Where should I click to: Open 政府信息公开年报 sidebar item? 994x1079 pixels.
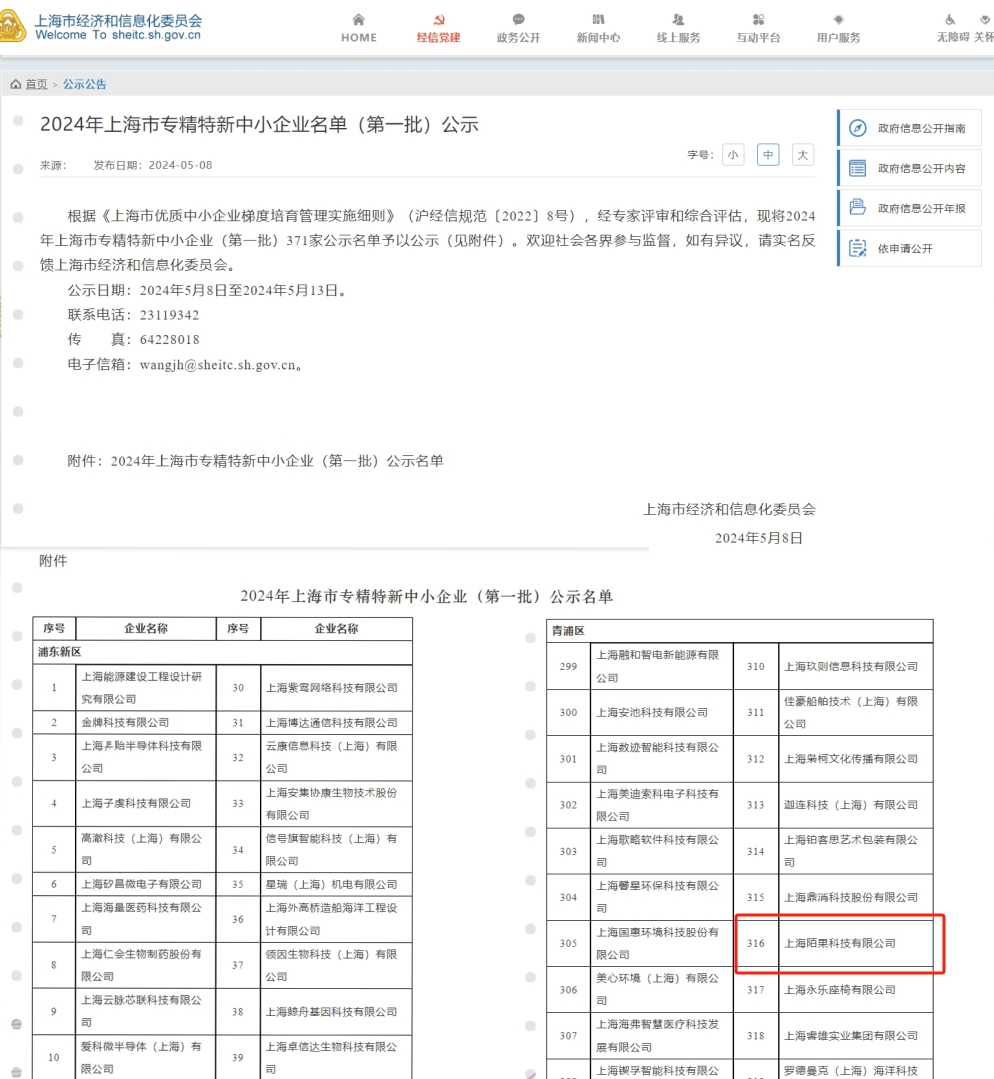[909, 208]
